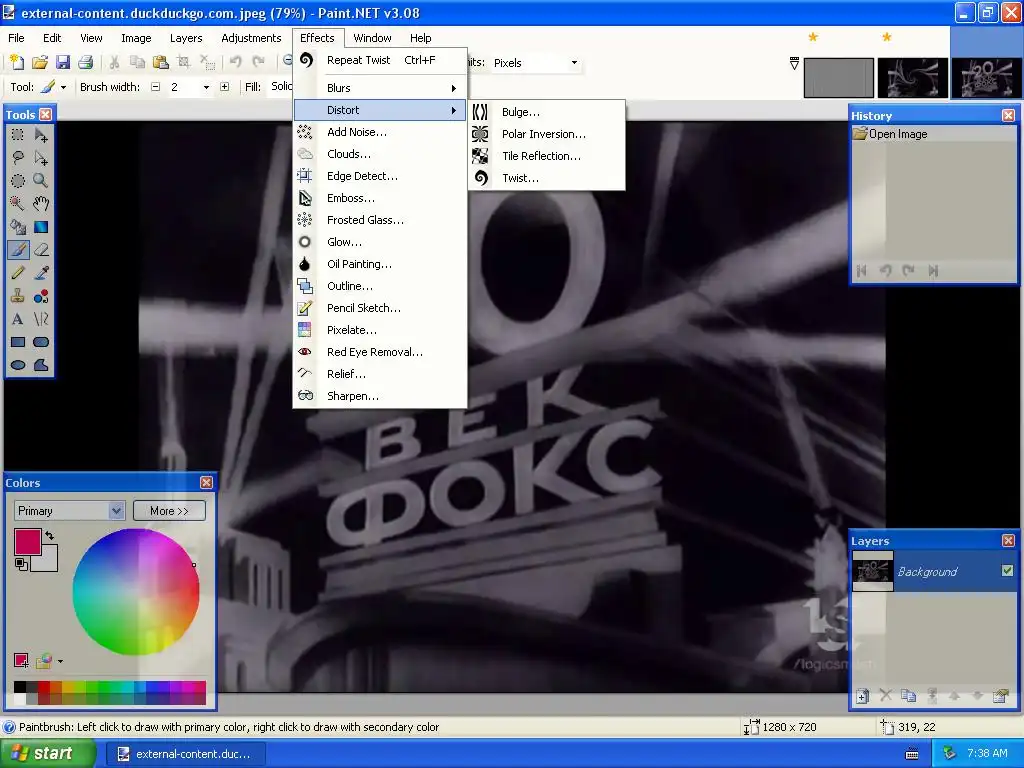Select the Text tool

pyautogui.click(x=18, y=319)
